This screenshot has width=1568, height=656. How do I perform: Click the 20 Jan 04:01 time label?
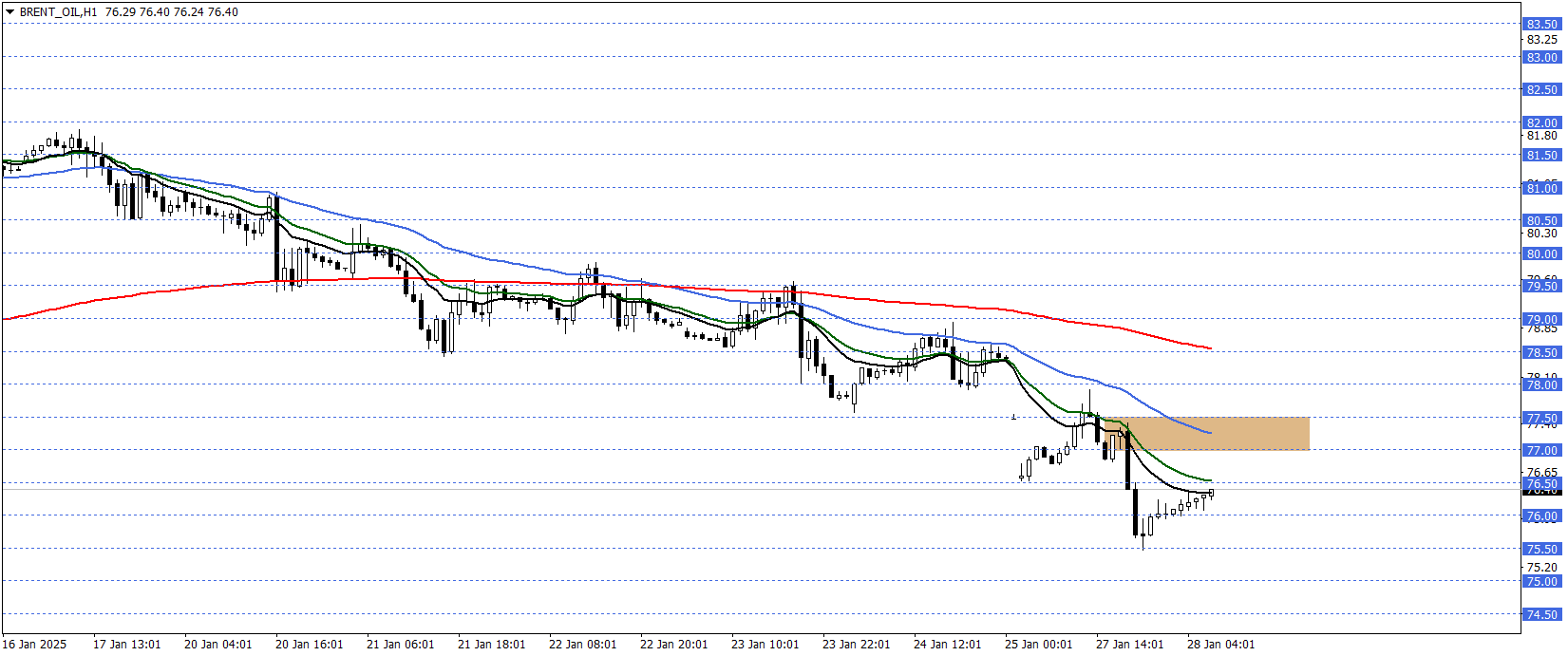coord(217,644)
